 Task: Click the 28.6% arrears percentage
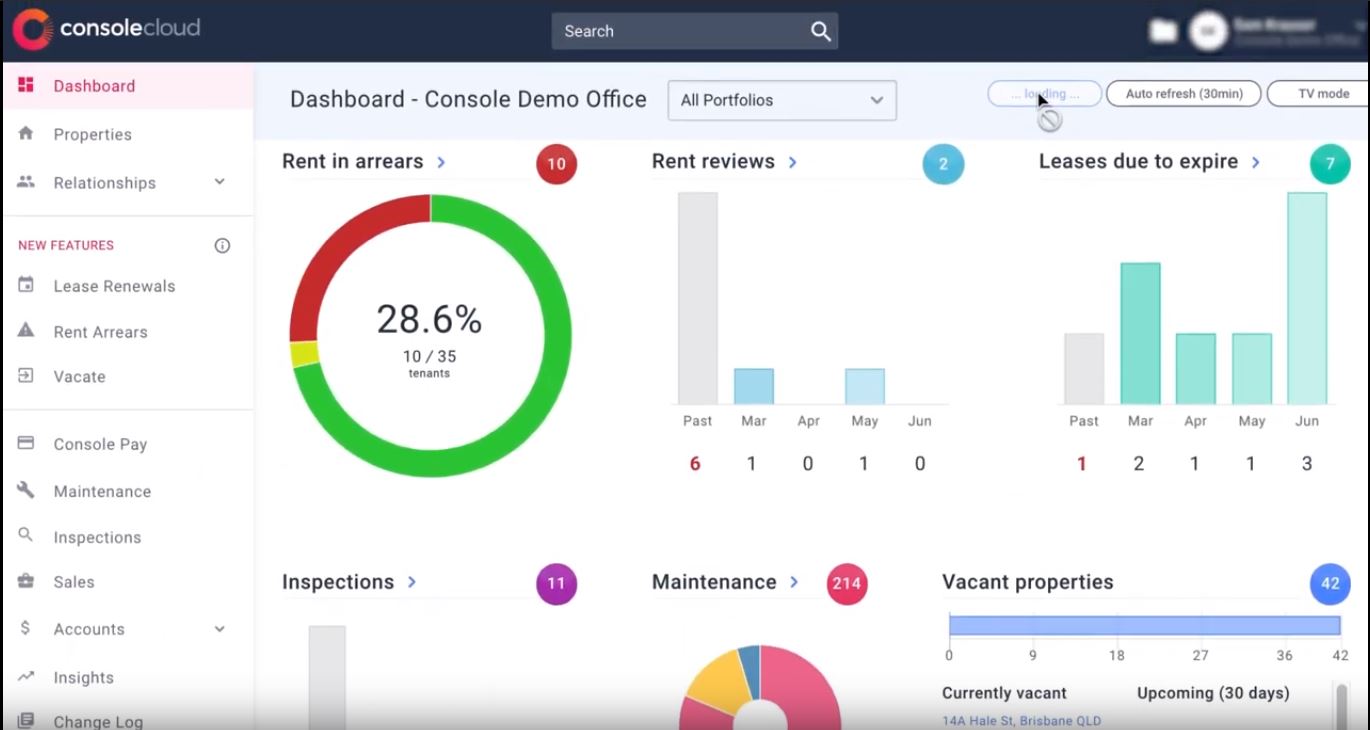[429, 319]
